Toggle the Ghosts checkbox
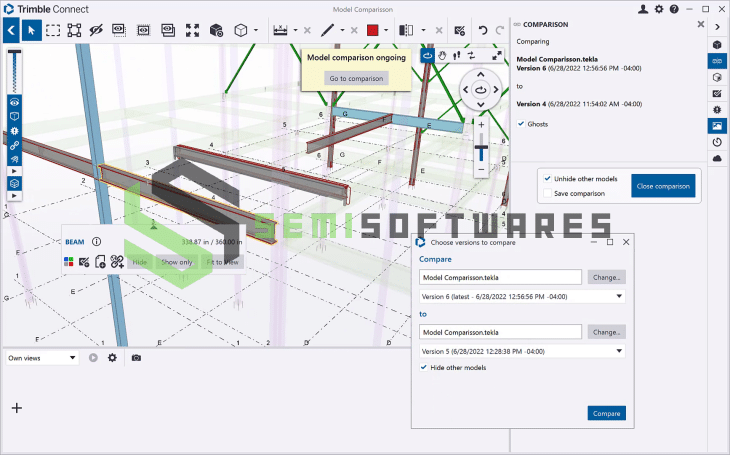 (521, 124)
